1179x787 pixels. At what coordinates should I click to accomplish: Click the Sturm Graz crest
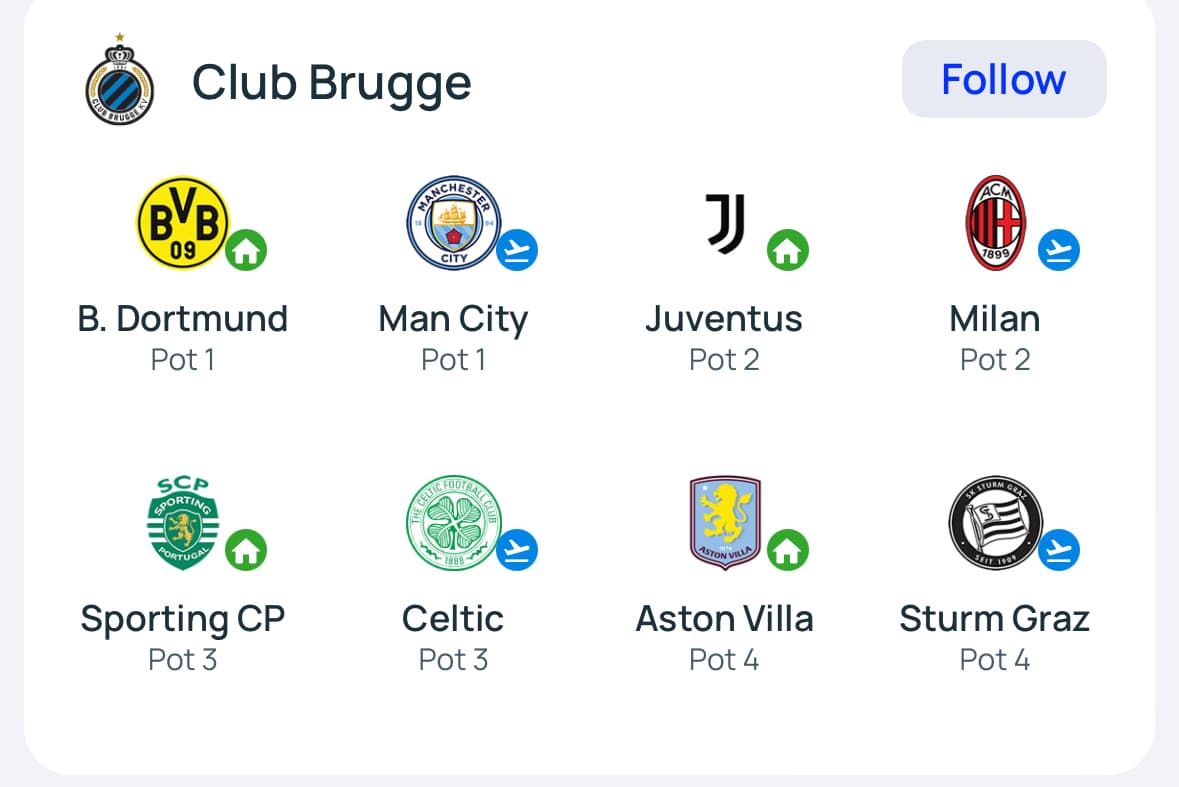point(995,523)
